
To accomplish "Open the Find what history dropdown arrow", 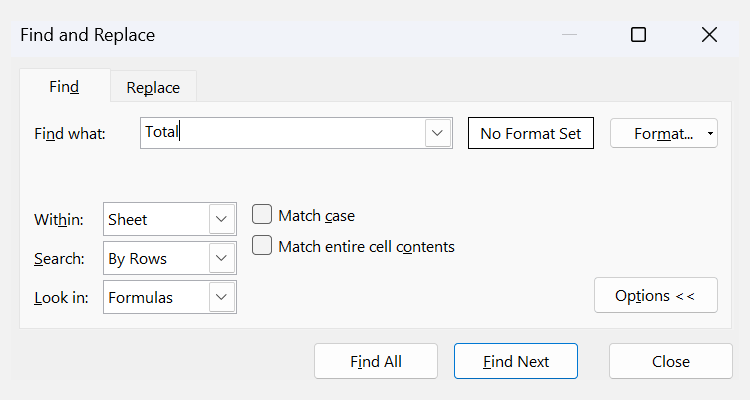I will pyautogui.click(x=436, y=133).
